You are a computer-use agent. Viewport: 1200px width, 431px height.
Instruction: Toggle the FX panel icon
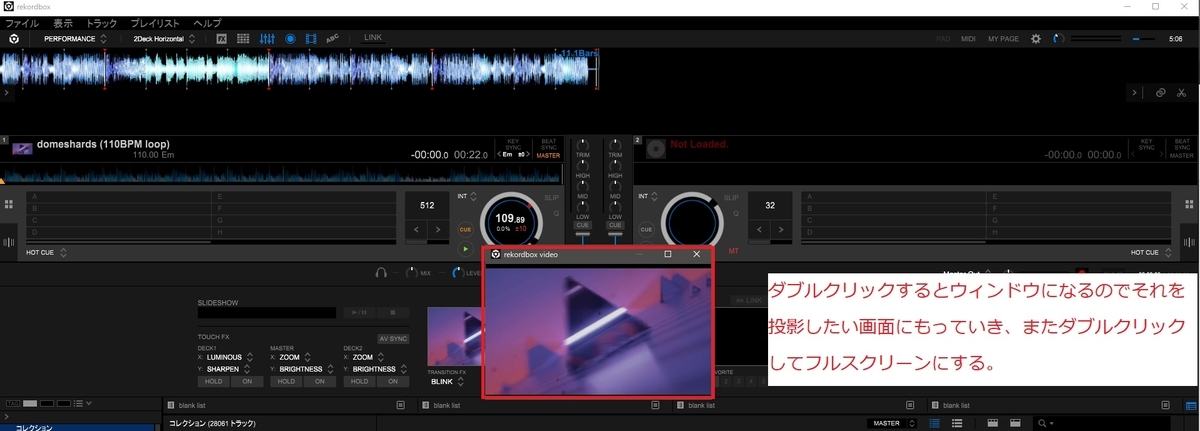[x=222, y=39]
